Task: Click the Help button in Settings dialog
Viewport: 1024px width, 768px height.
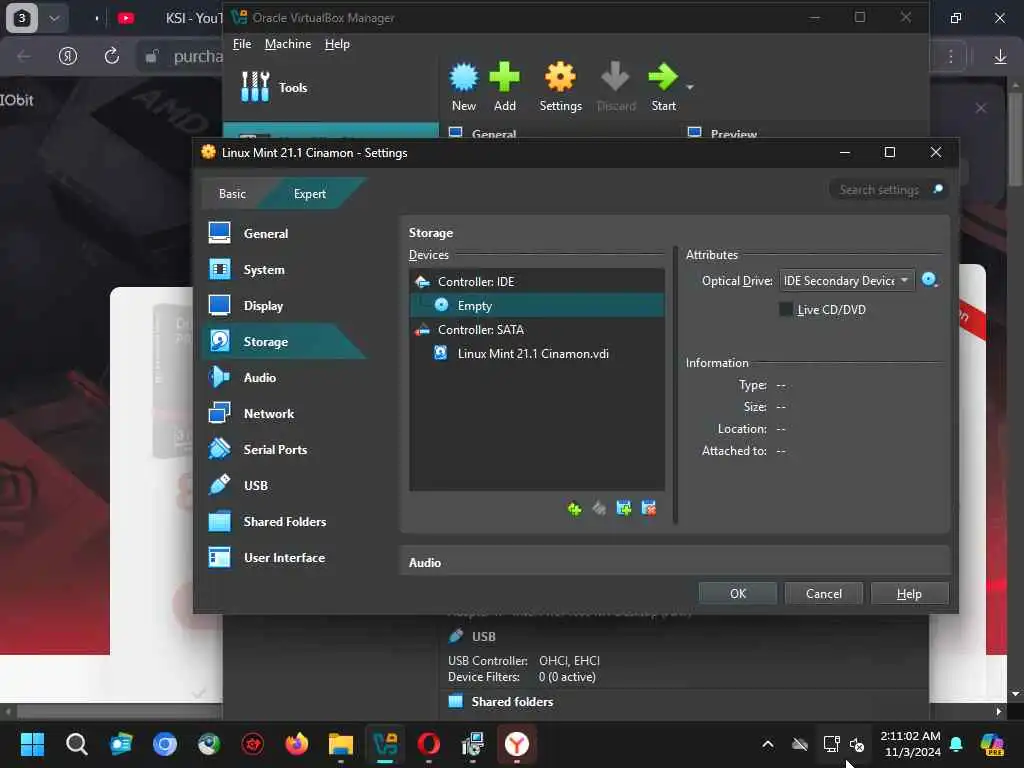Action: click(x=909, y=593)
